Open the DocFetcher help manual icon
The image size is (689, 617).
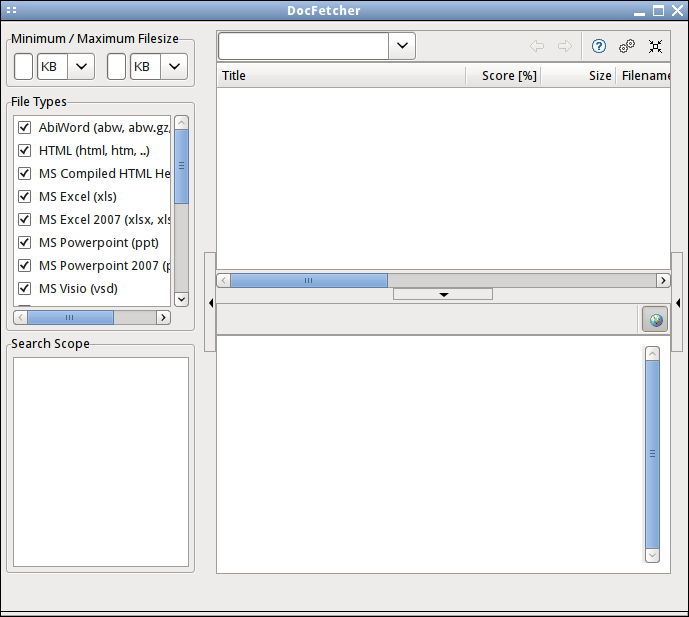pos(598,46)
